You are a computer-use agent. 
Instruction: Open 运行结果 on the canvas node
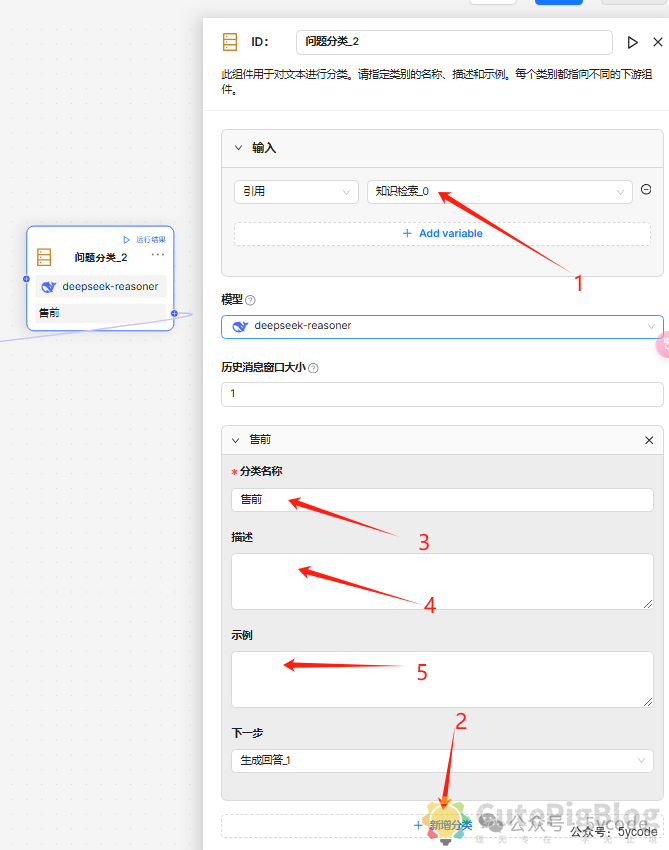tap(145, 239)
